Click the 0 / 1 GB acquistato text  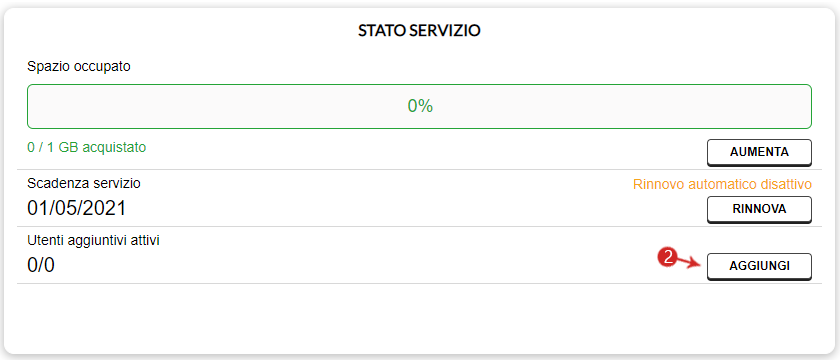(87, 147)
